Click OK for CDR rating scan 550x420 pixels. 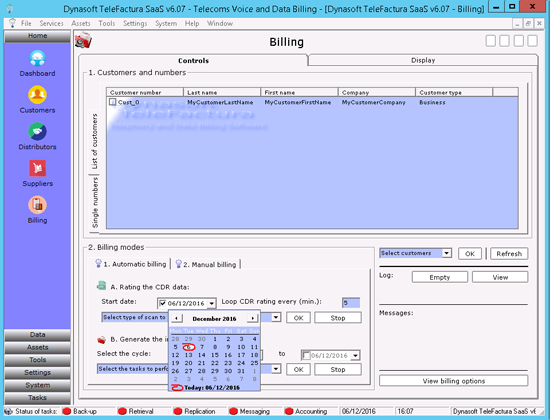pyautogui.click(x=298, y=318)
